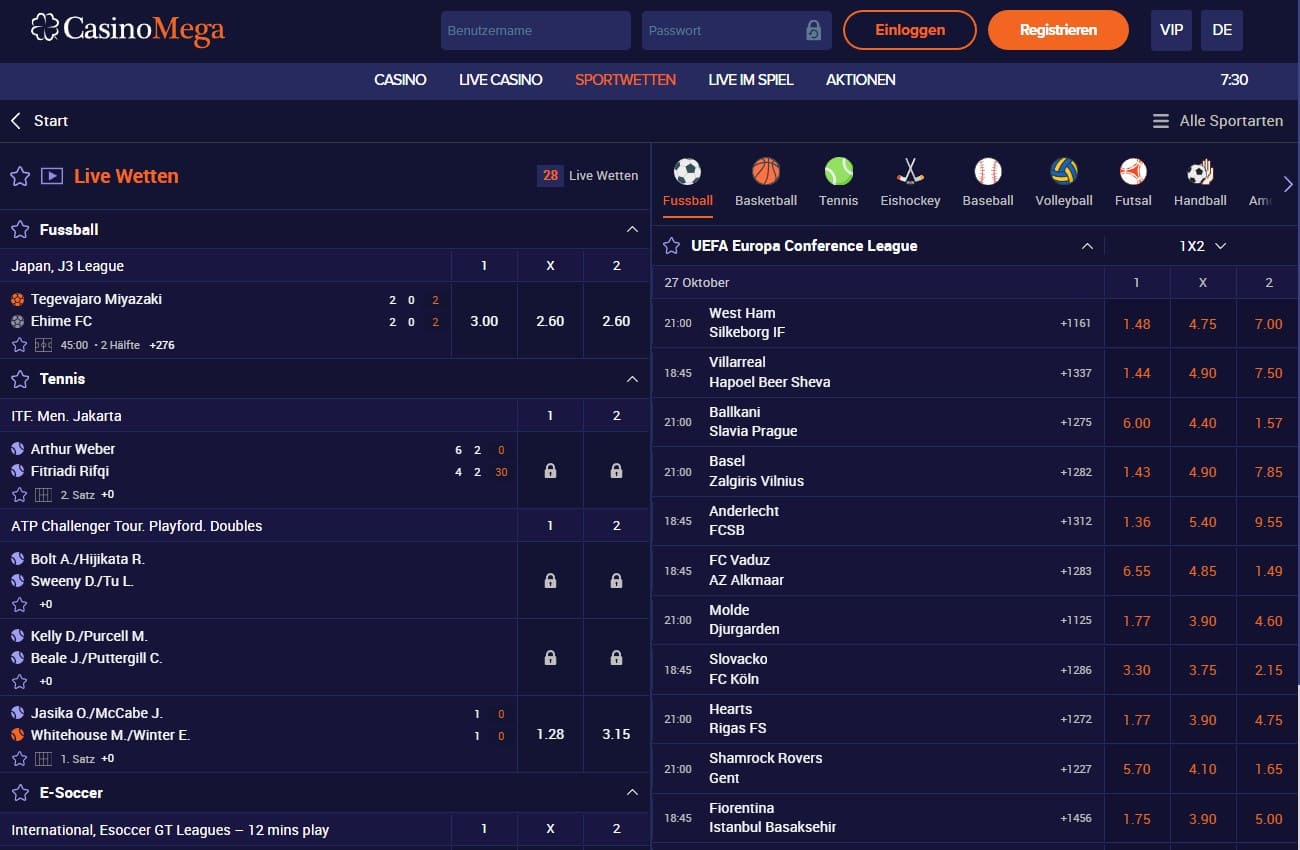This screenshot has height=850, width=1300.
Task: Bet on Gent win at 1.65
Action: pos(1269,769)
